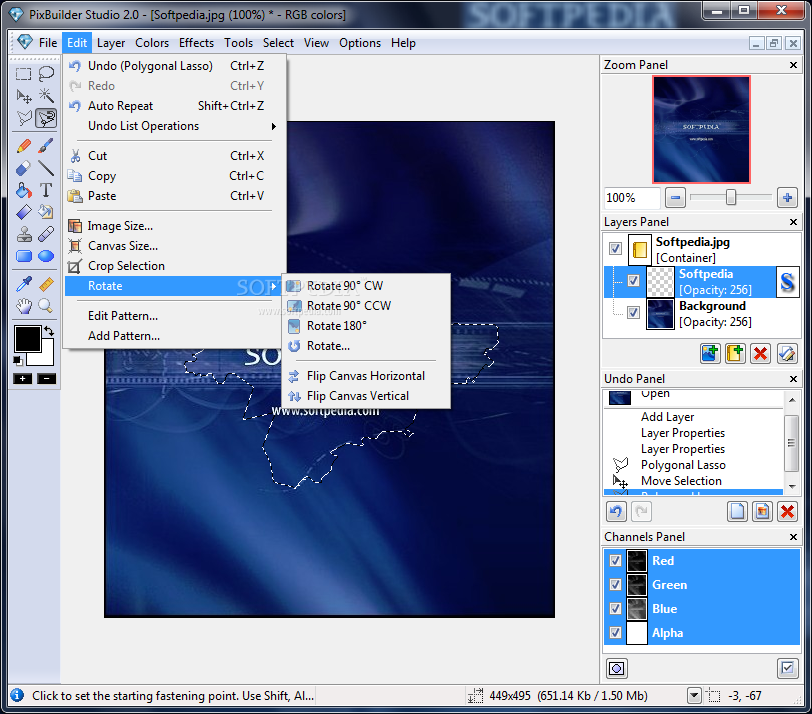
Task: Click the 100% zoom input field
Action: [632, 198]
